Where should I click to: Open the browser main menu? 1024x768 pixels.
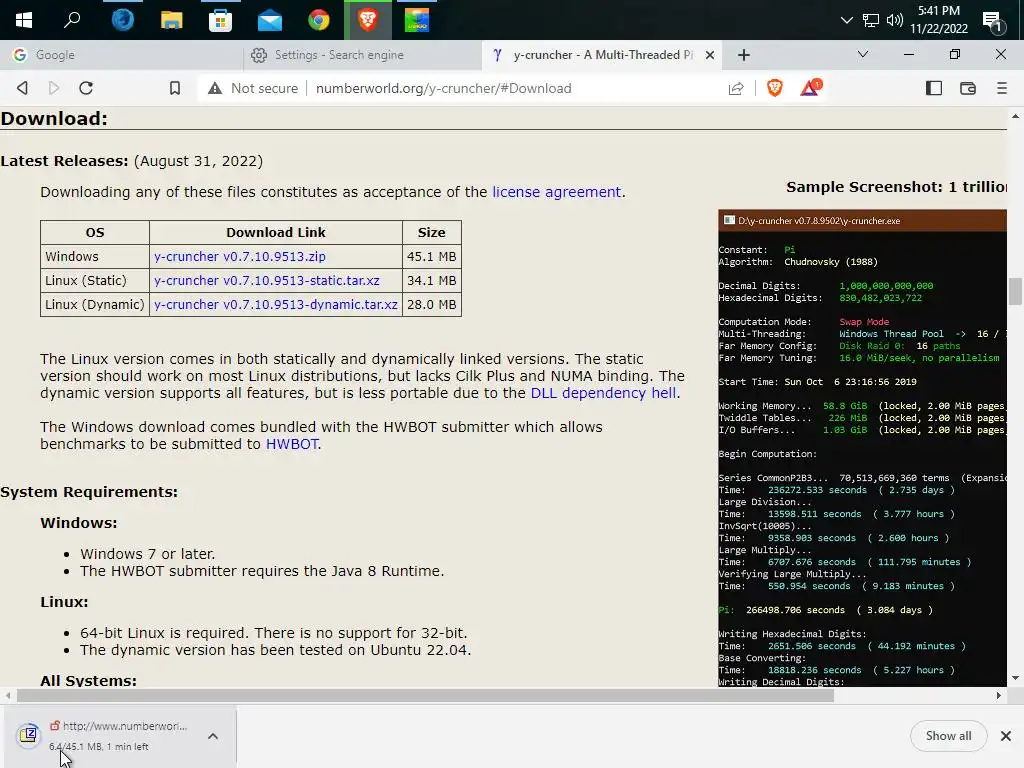1002,88
